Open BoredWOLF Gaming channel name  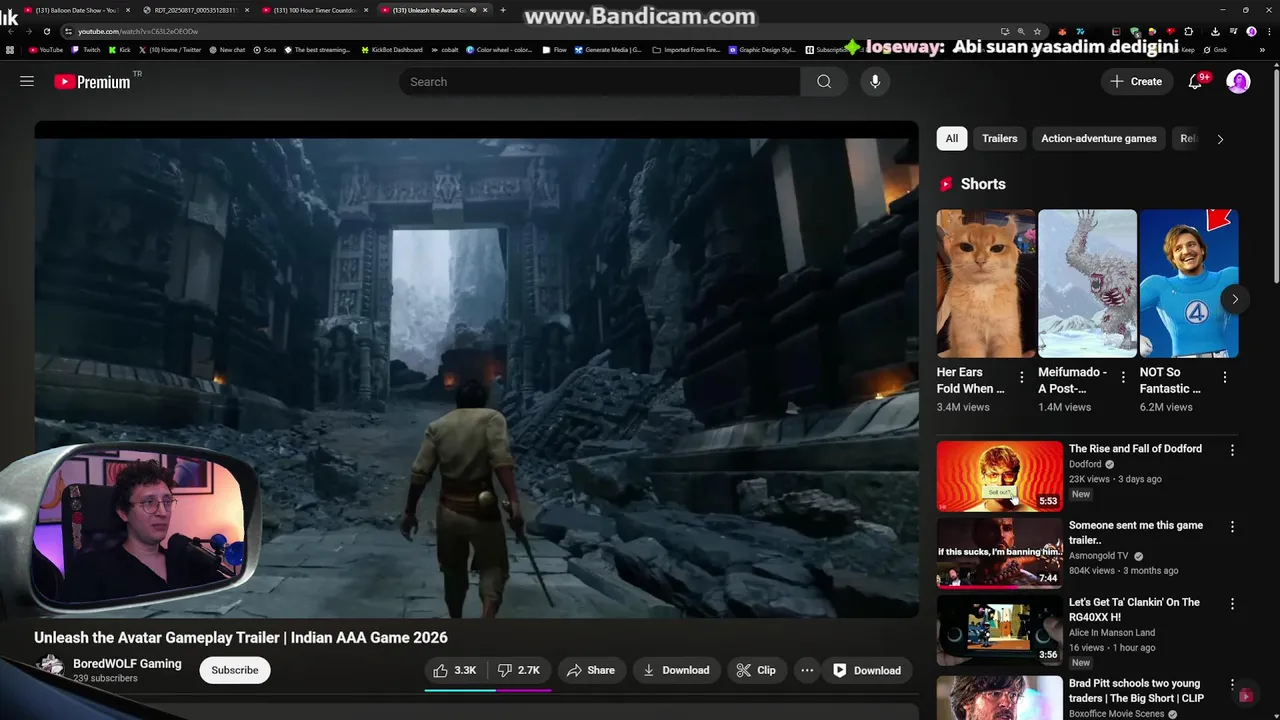127,663
